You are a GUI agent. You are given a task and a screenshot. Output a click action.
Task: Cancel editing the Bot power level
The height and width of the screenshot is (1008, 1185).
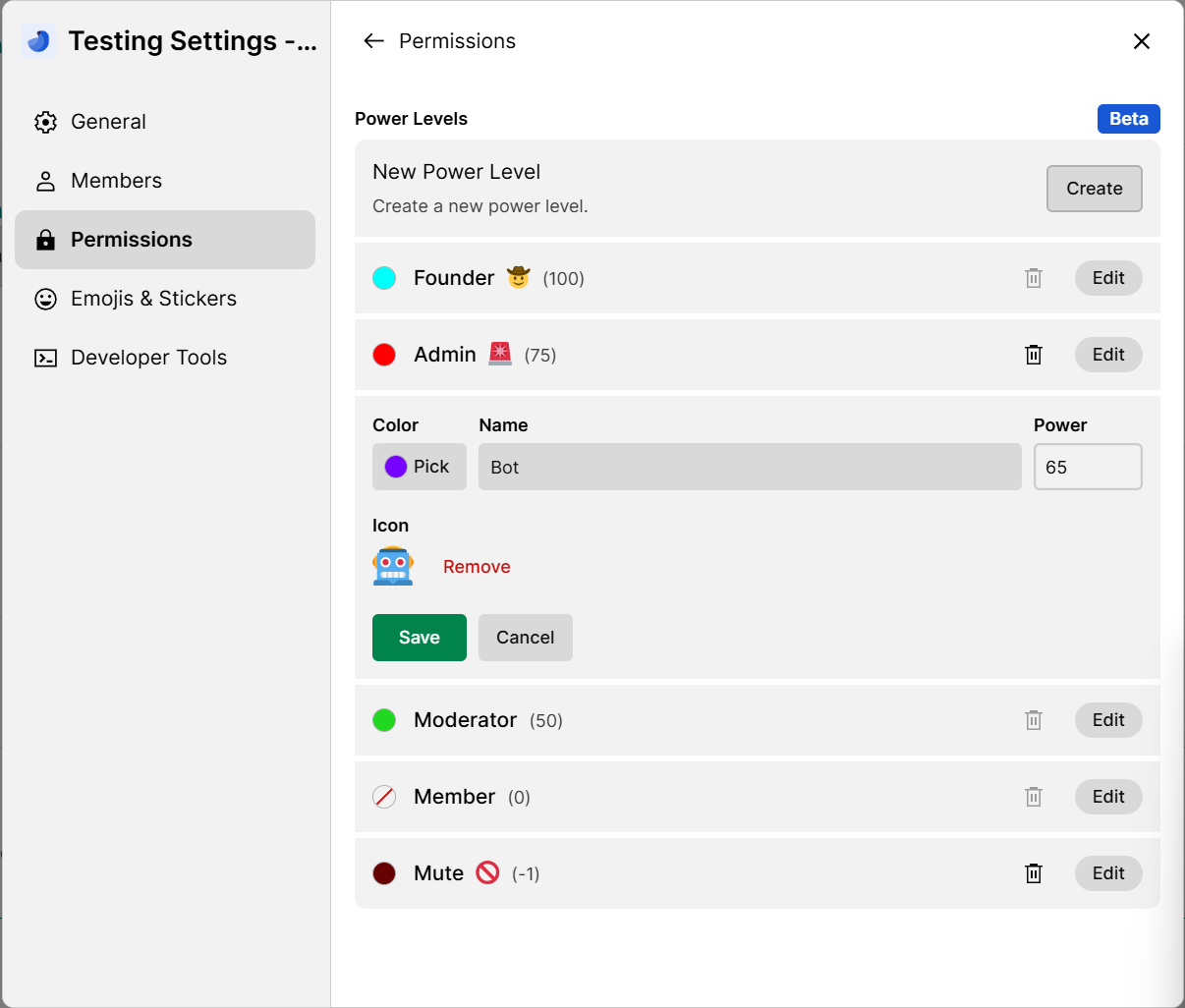pyautogui.click(x=525, y=638)
